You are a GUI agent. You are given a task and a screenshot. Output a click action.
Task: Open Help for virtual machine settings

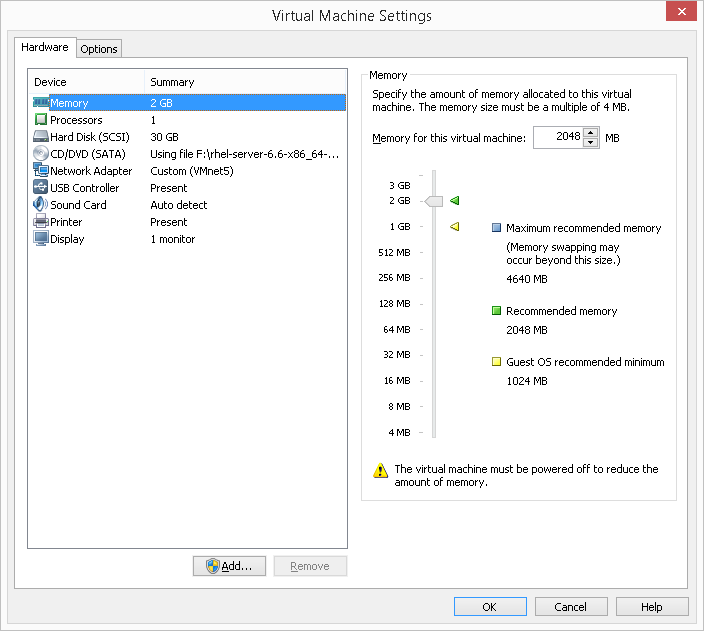tap(652, 607)
